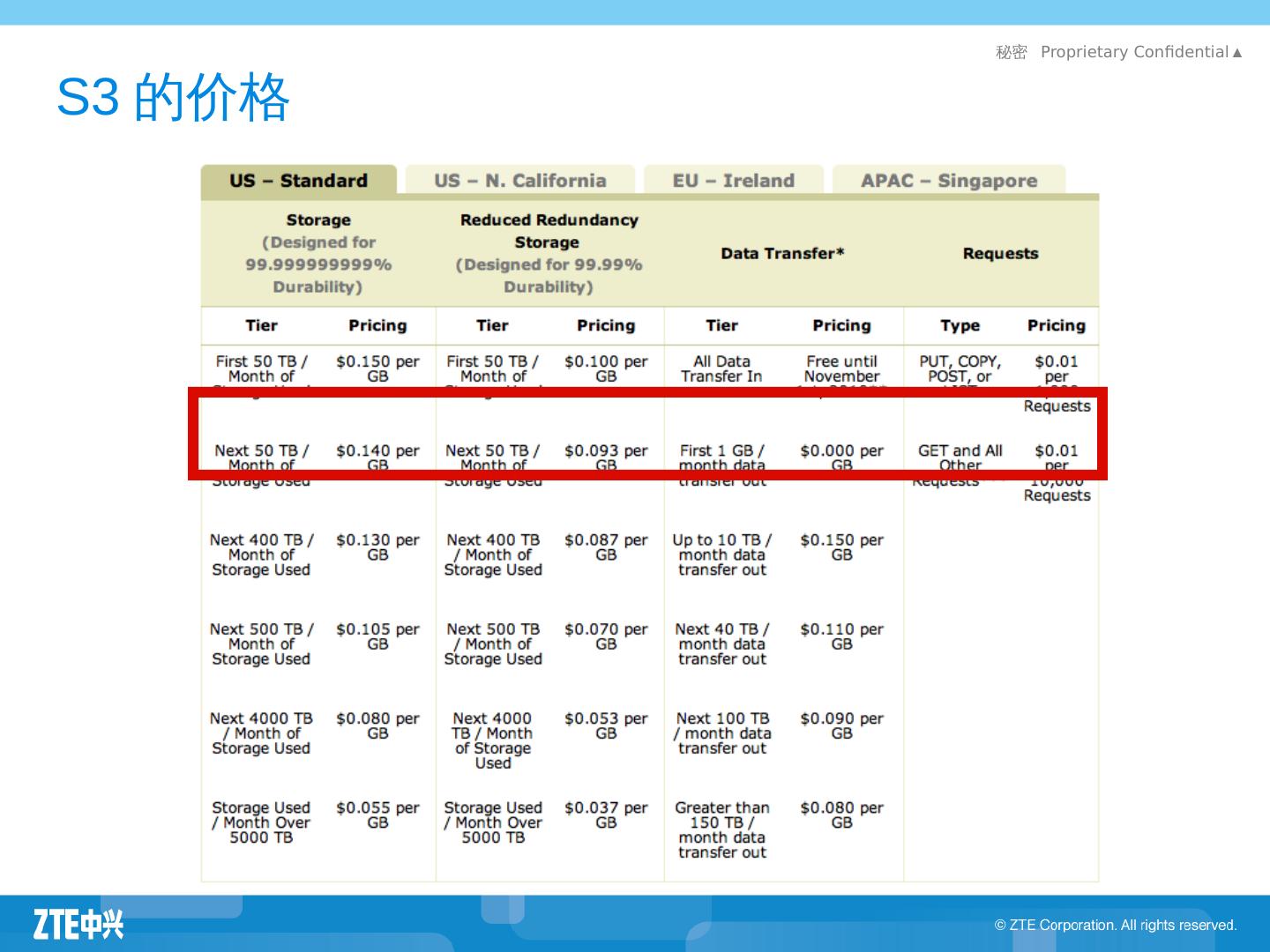Open the EU – Ireland tab

coord(733,181)
